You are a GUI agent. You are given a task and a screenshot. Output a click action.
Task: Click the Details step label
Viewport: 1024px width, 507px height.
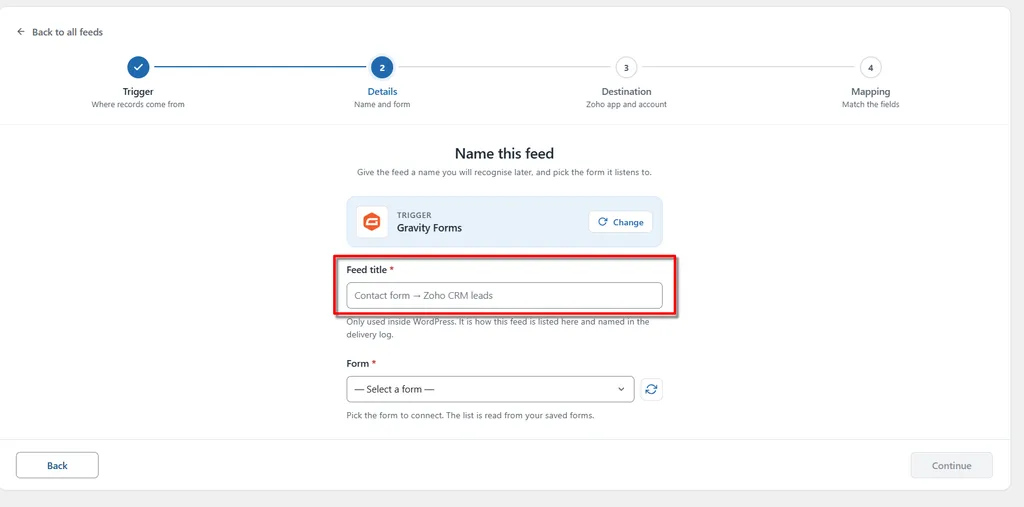pos(382,92)
